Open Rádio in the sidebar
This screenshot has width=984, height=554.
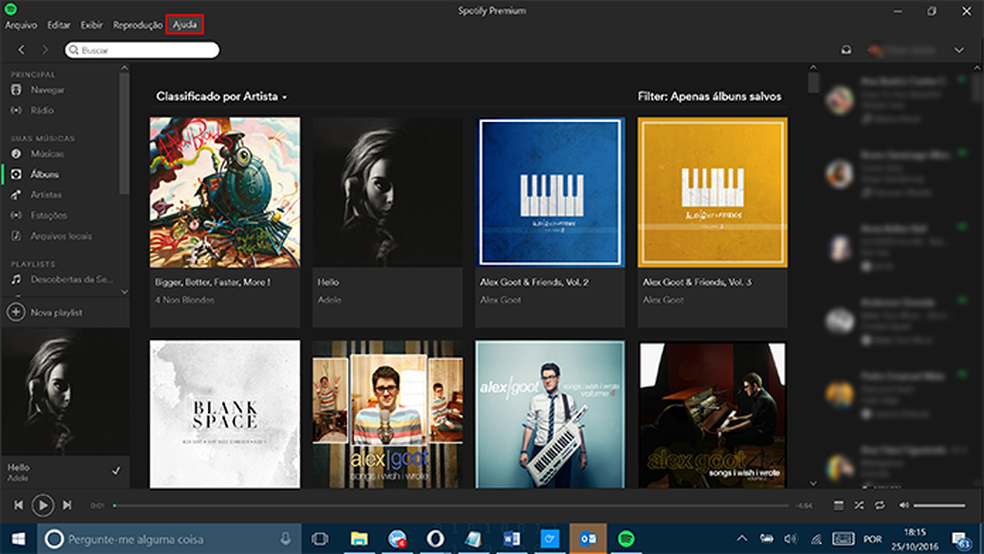click(x=42, y=110)
